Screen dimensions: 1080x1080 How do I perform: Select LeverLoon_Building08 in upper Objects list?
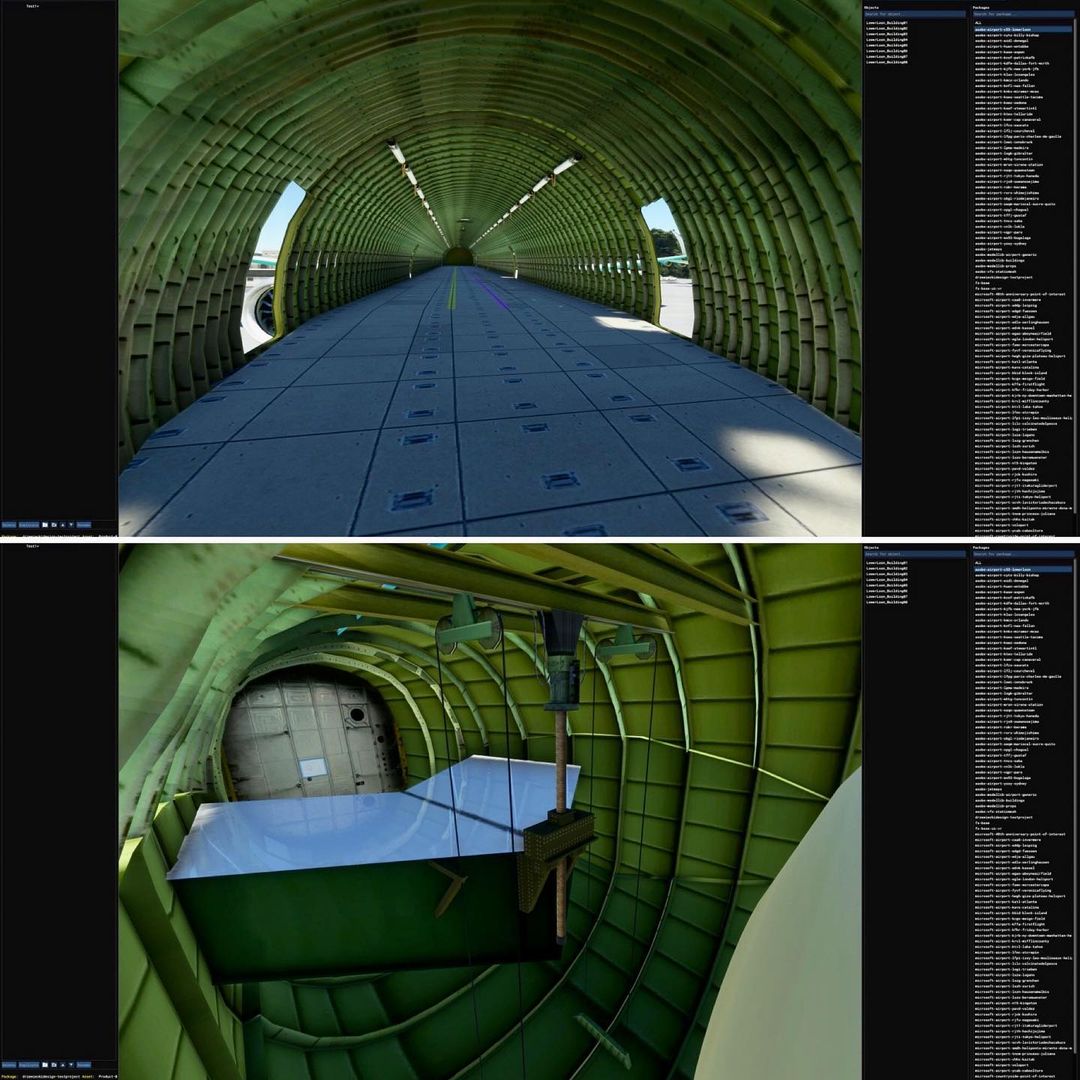(887, 62)
